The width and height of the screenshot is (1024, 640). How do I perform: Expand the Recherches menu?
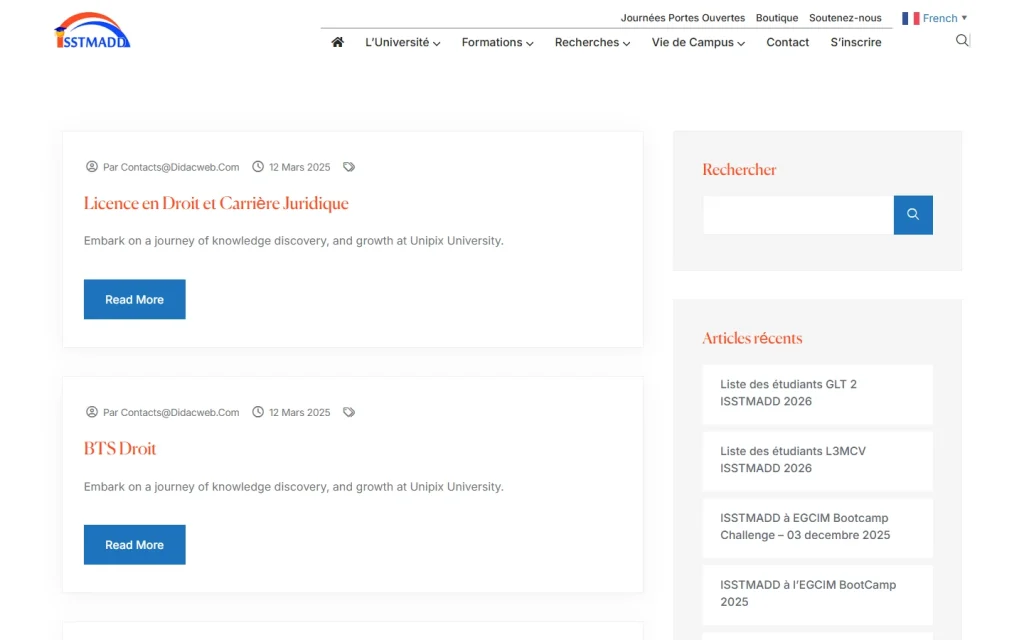(x=592, y=42)
